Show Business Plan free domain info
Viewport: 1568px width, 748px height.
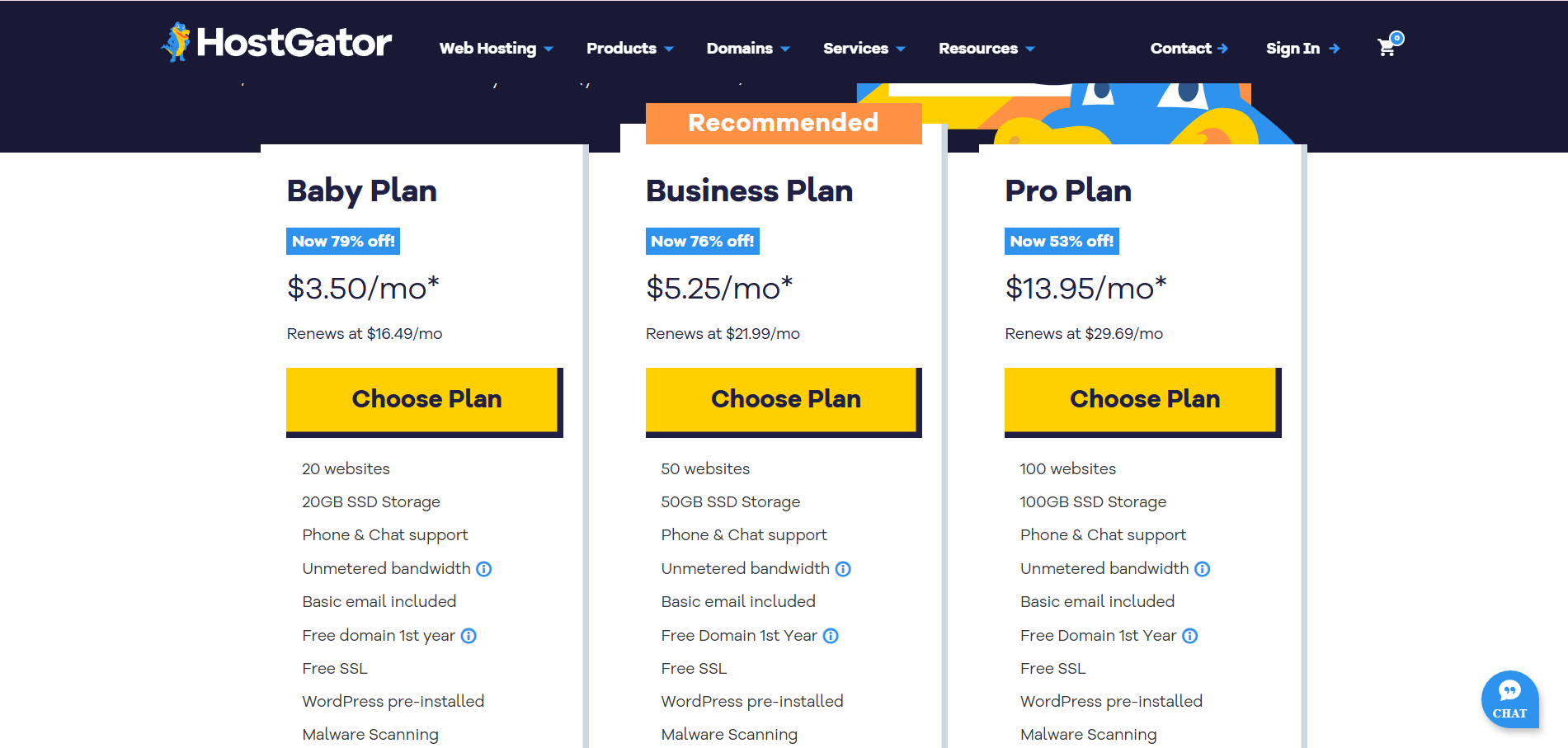click(831, 636)
